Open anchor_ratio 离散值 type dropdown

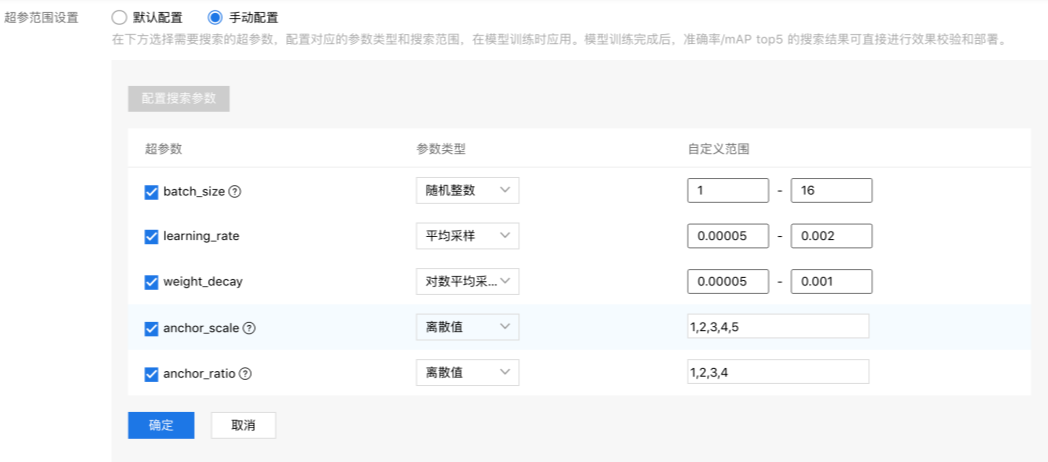point(467,373)
